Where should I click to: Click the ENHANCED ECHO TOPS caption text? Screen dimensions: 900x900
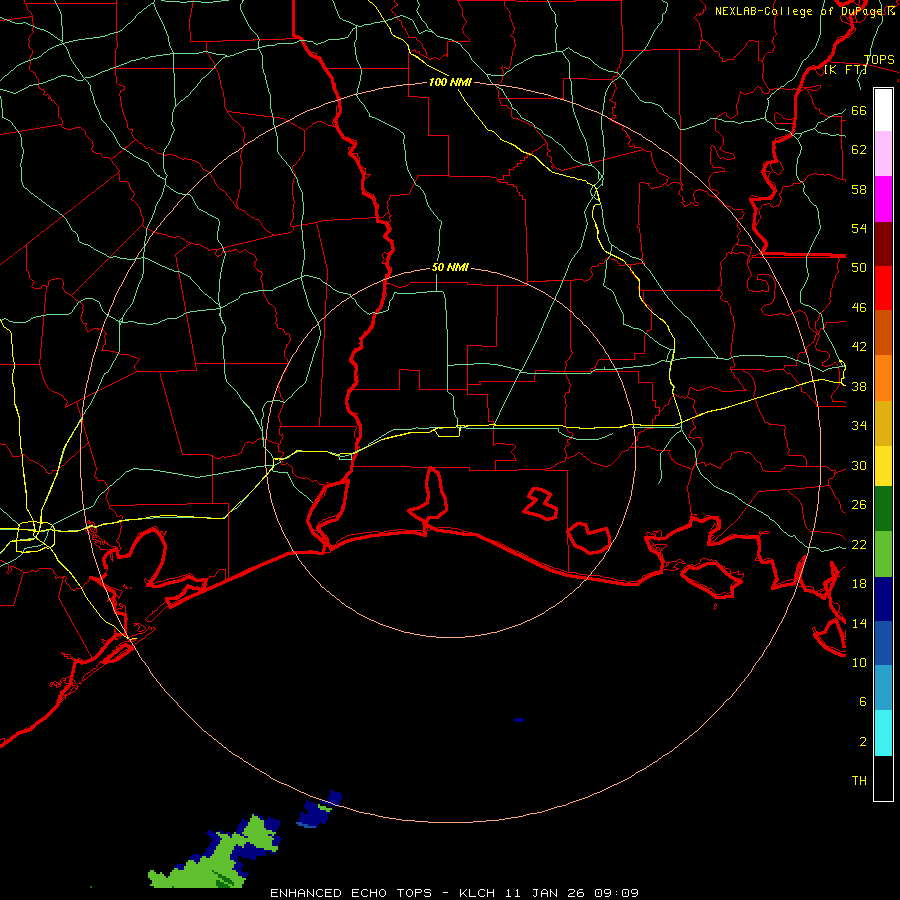(351, 893)
